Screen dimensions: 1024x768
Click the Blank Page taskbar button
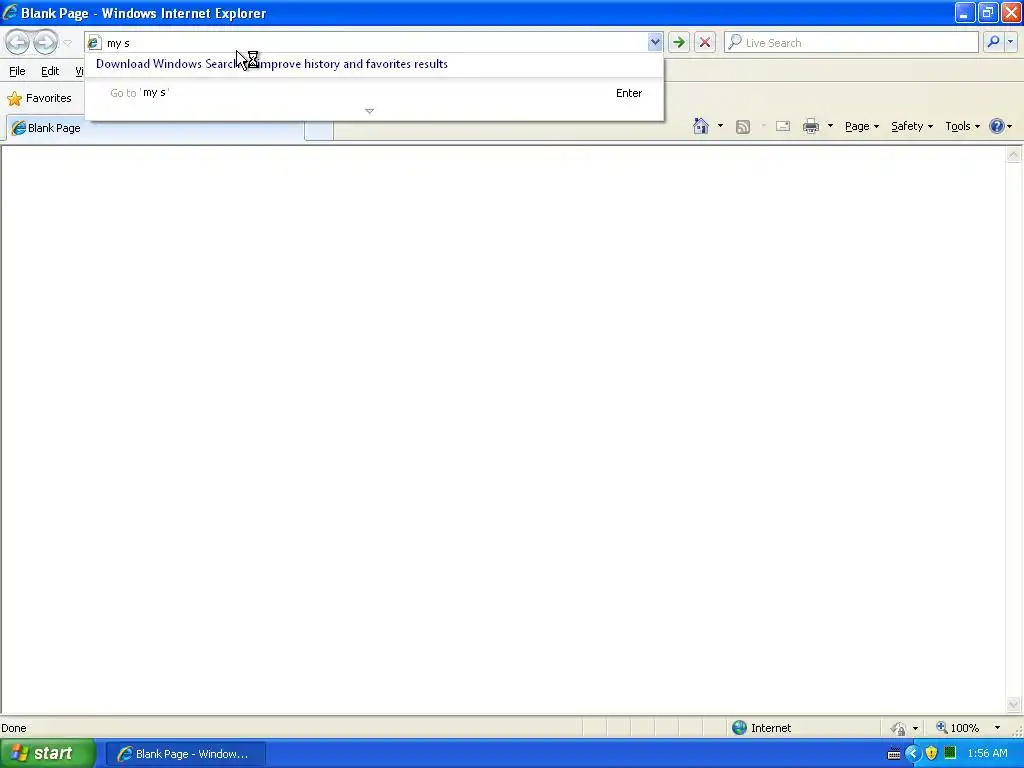point(185,754)
